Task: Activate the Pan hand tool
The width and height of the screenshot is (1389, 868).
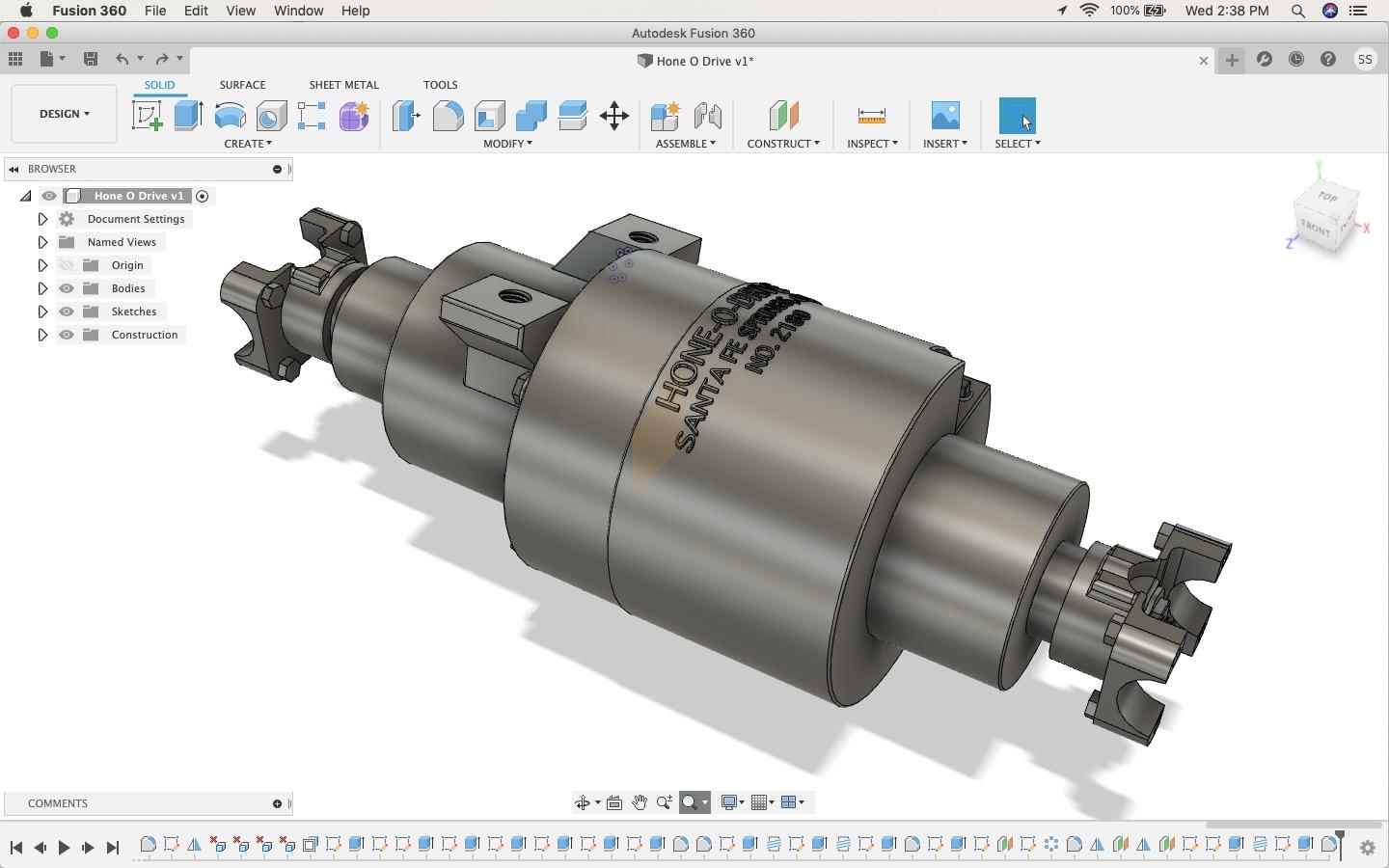Action: click(x=640, y=802)
